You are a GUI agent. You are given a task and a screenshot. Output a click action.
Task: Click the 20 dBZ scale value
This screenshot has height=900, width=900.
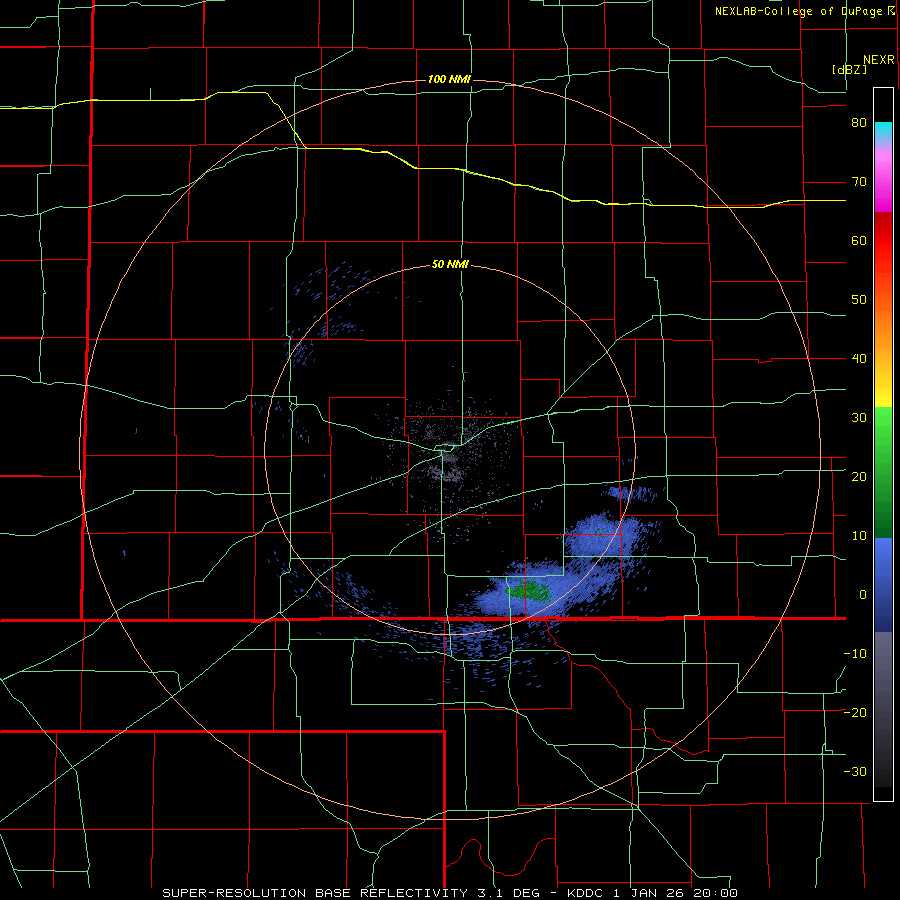click(859, 477)
